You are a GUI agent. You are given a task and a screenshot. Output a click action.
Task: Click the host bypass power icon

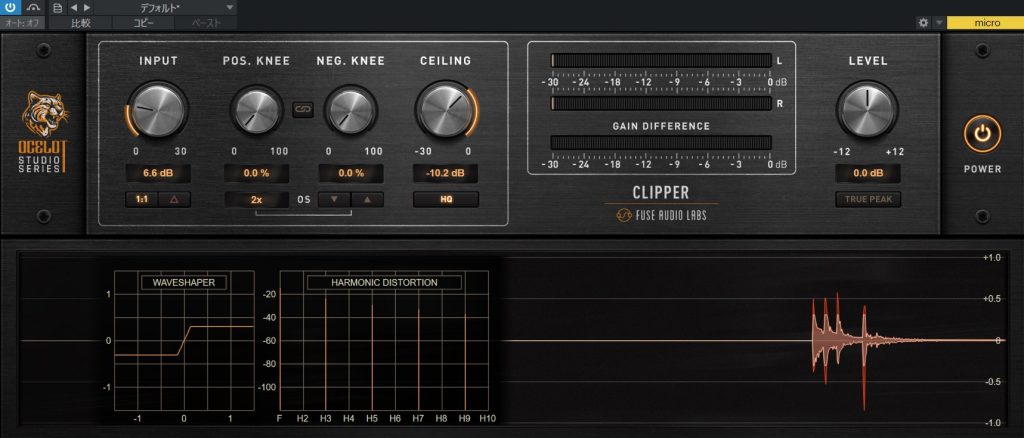click(10, 7)
